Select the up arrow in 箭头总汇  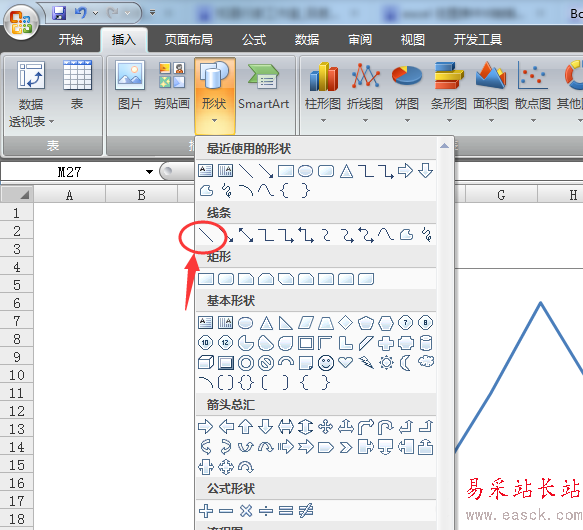click(246, 427)
